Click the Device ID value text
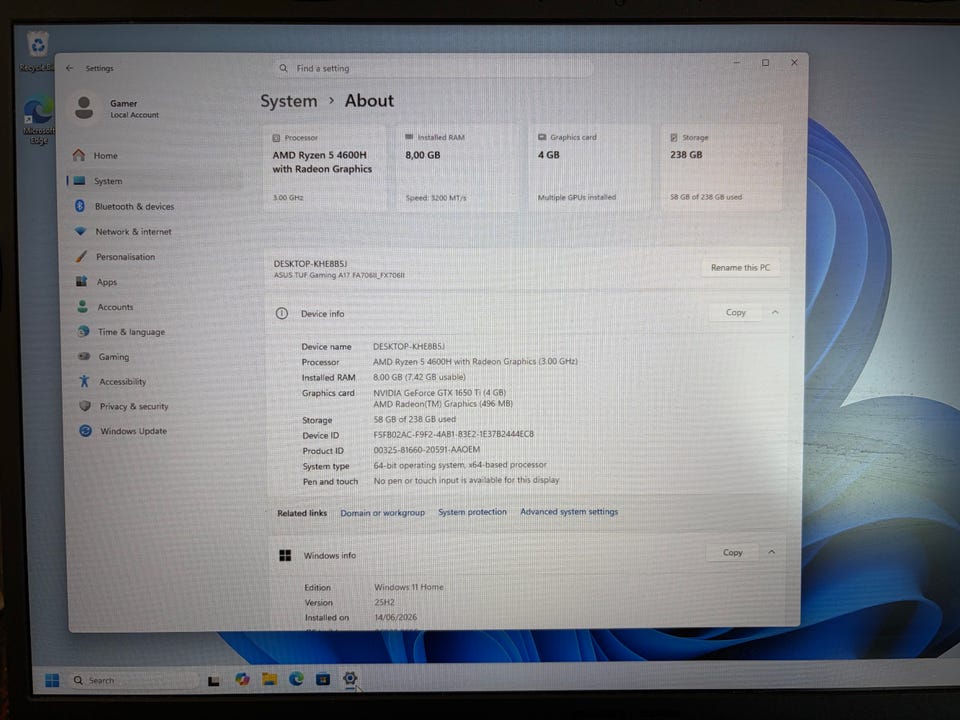The image size is (960, 720). click(454, 434)
